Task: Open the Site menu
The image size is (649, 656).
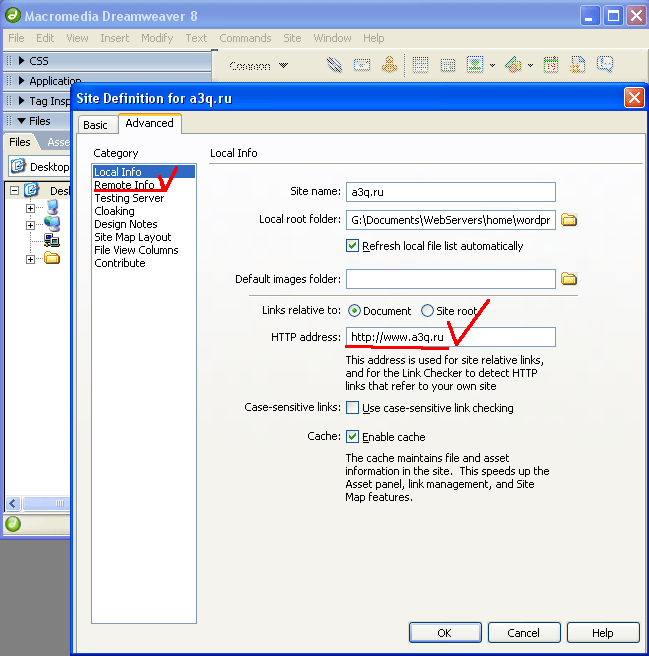Action: [x=292, y=38]
